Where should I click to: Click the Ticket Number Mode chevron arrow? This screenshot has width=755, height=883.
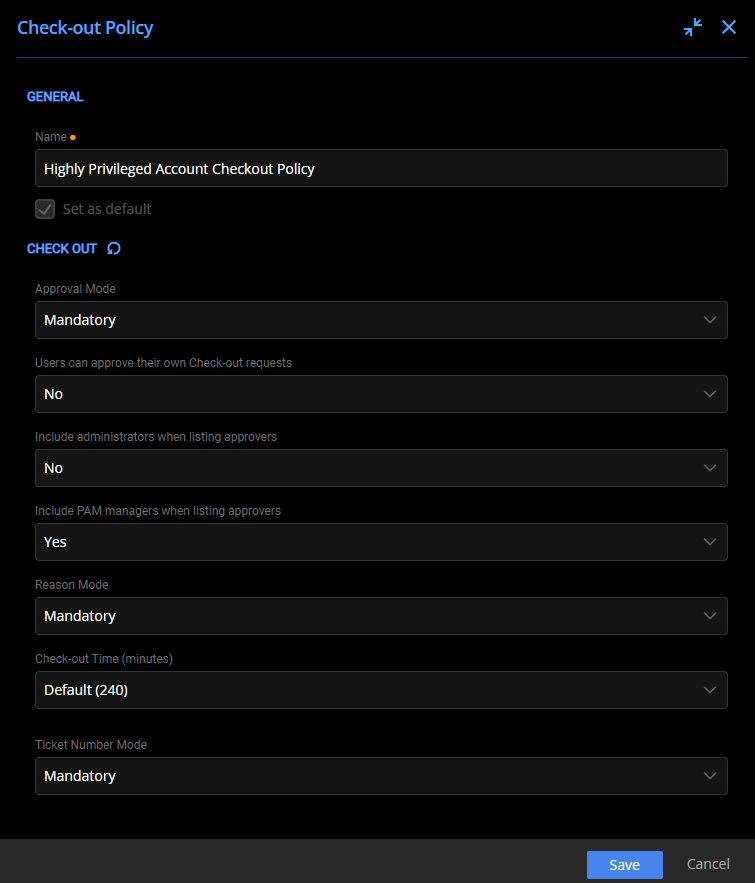(x=710, y=776)
